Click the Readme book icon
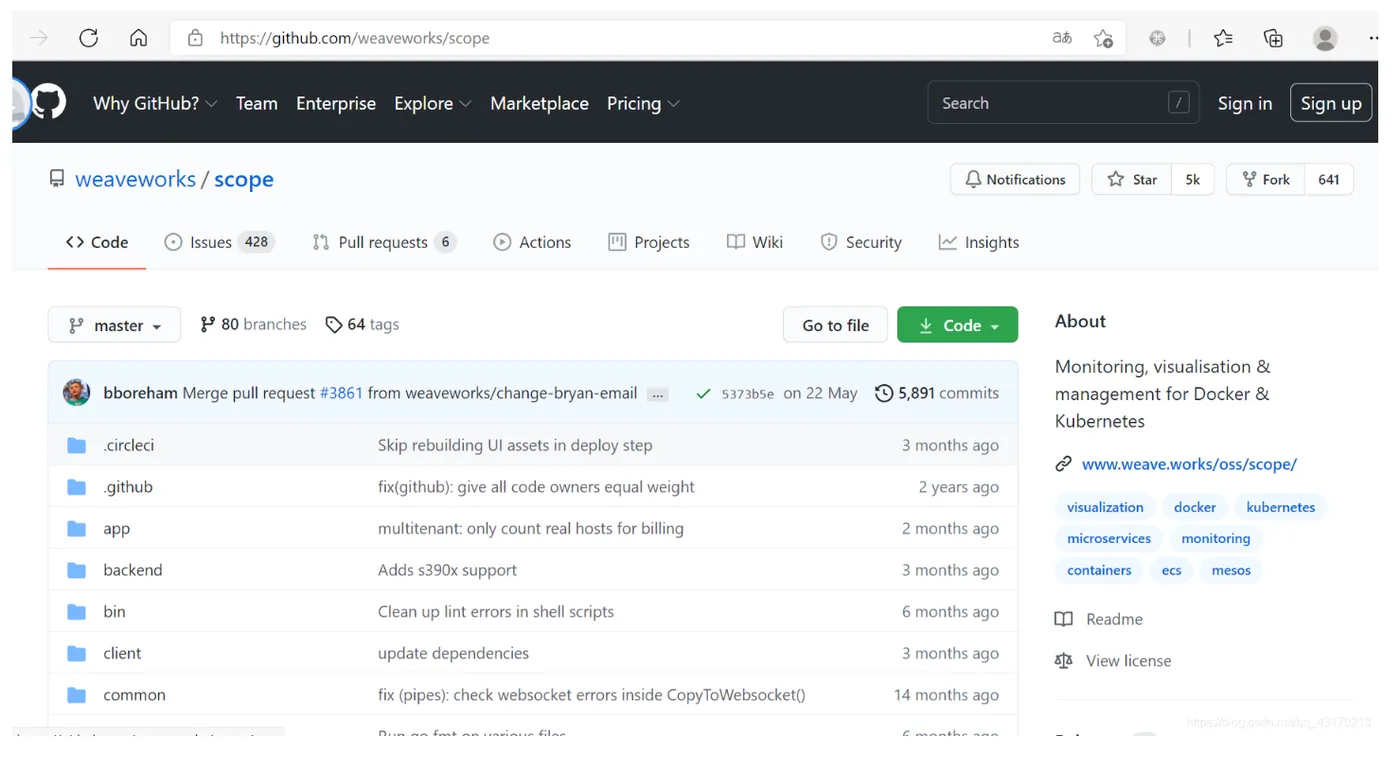Image resolution: width=1400 pixels, height=771 pixels. point(1064,619)
